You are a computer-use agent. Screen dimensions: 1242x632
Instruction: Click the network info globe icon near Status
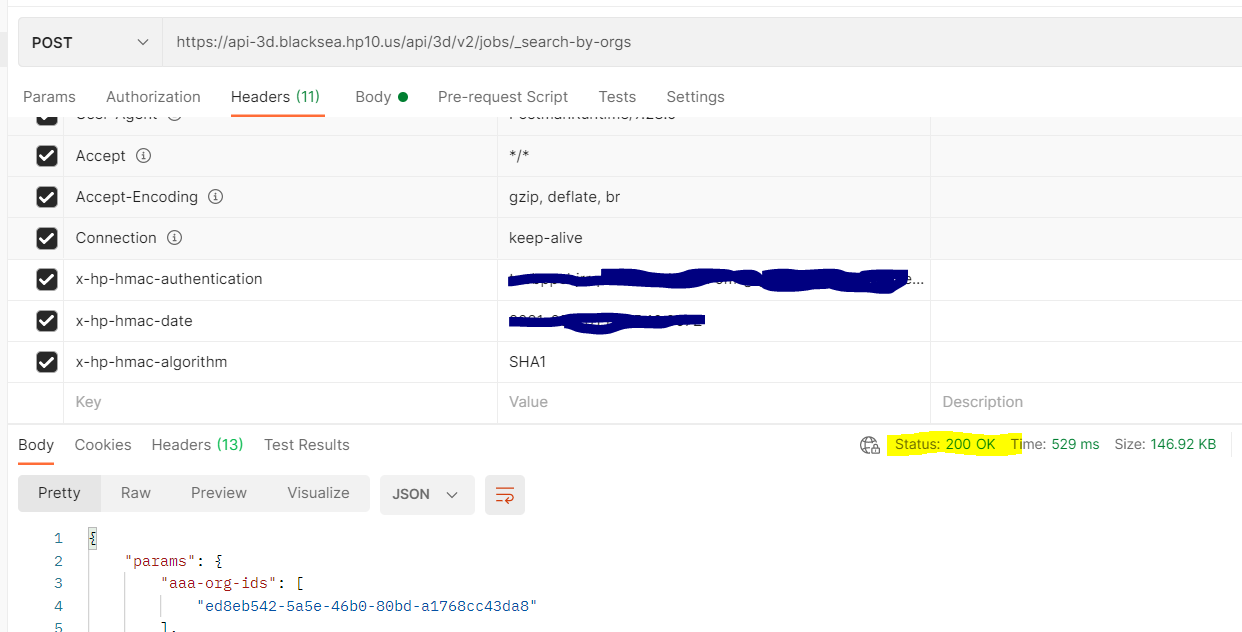coord(869,445)
